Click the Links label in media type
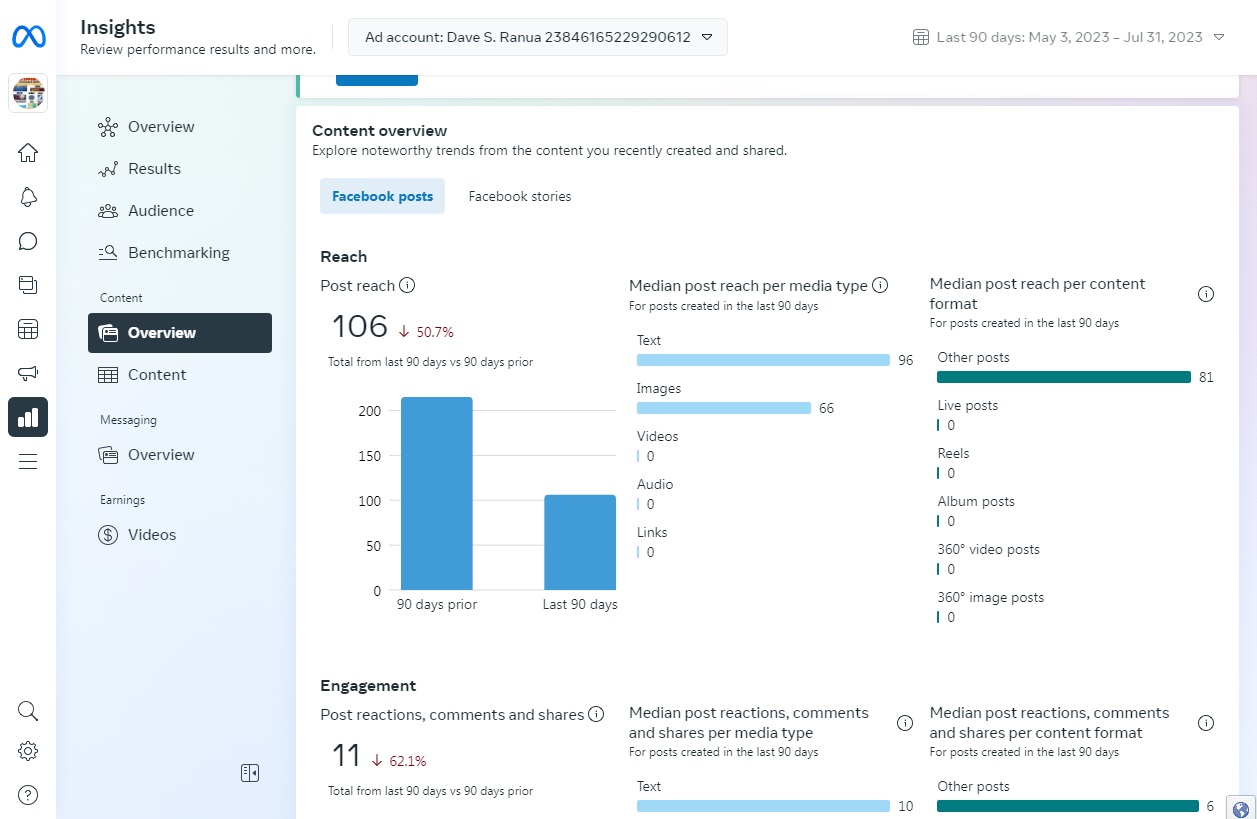The height and width of the screenshot is (819, 1257). pos(652,533)
